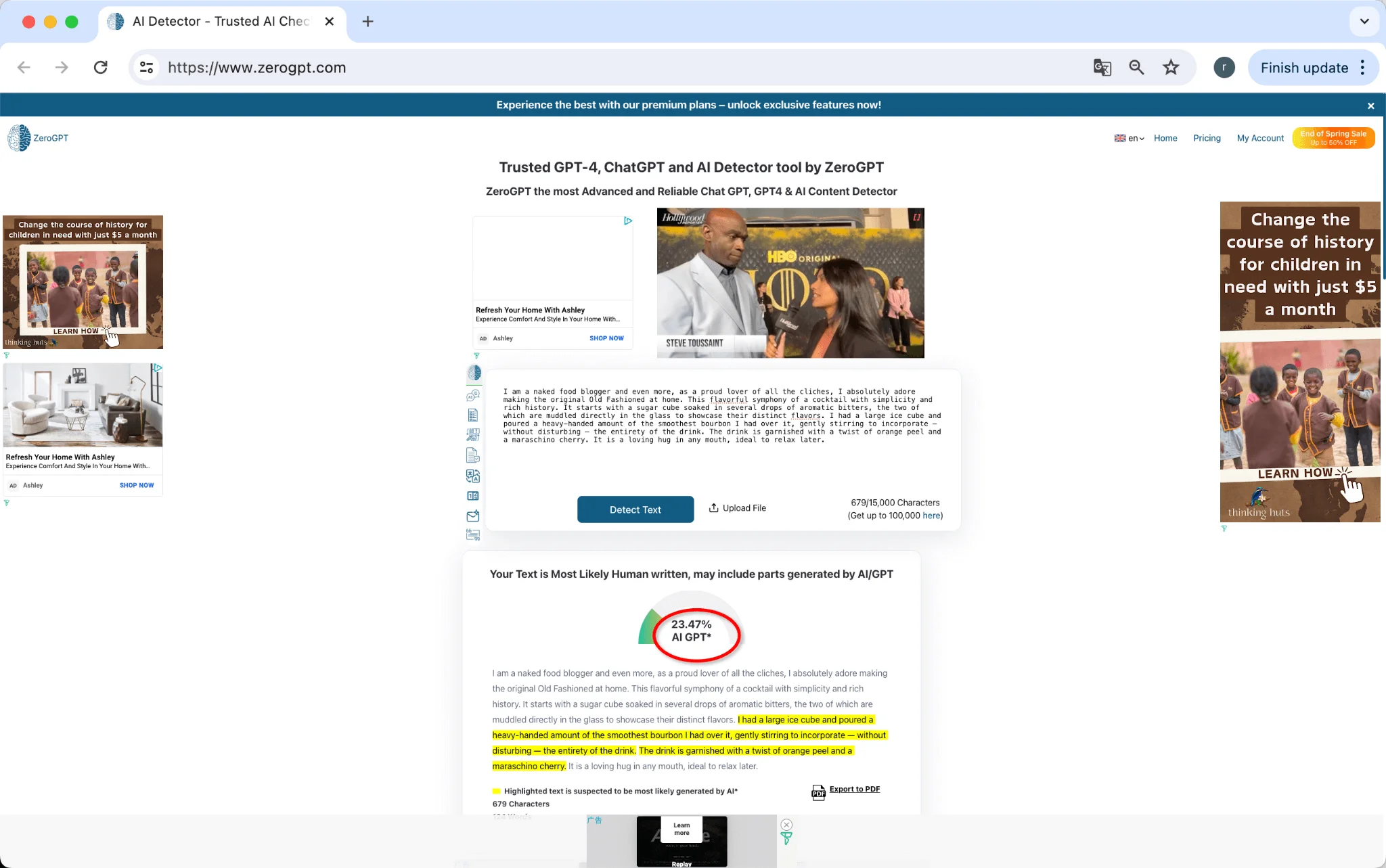1386x868 pixels.
Task: Expand the tab search chevron in Chrome
Action: point(1364,22)
